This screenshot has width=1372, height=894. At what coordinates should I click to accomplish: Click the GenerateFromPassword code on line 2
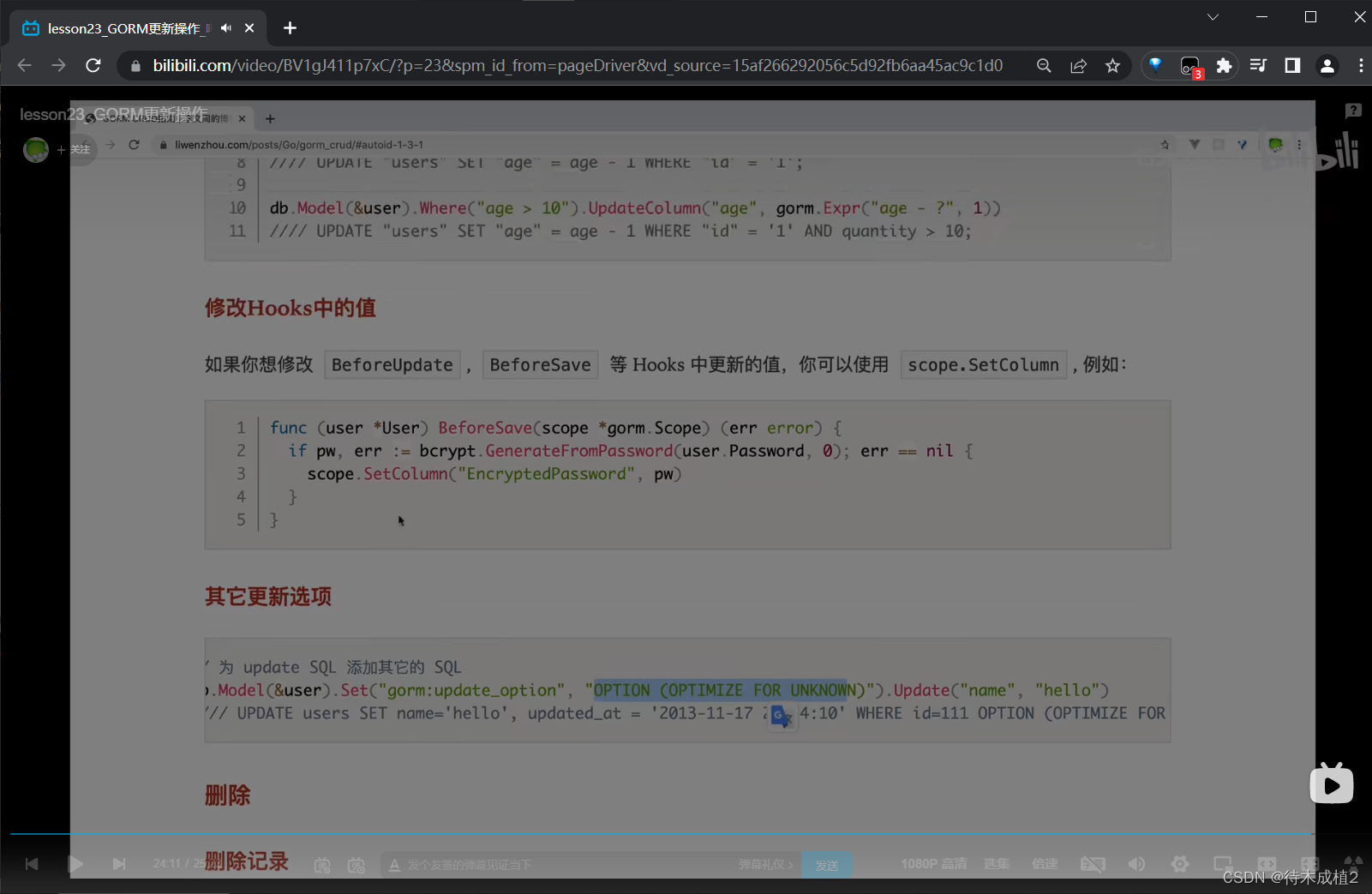579,451
